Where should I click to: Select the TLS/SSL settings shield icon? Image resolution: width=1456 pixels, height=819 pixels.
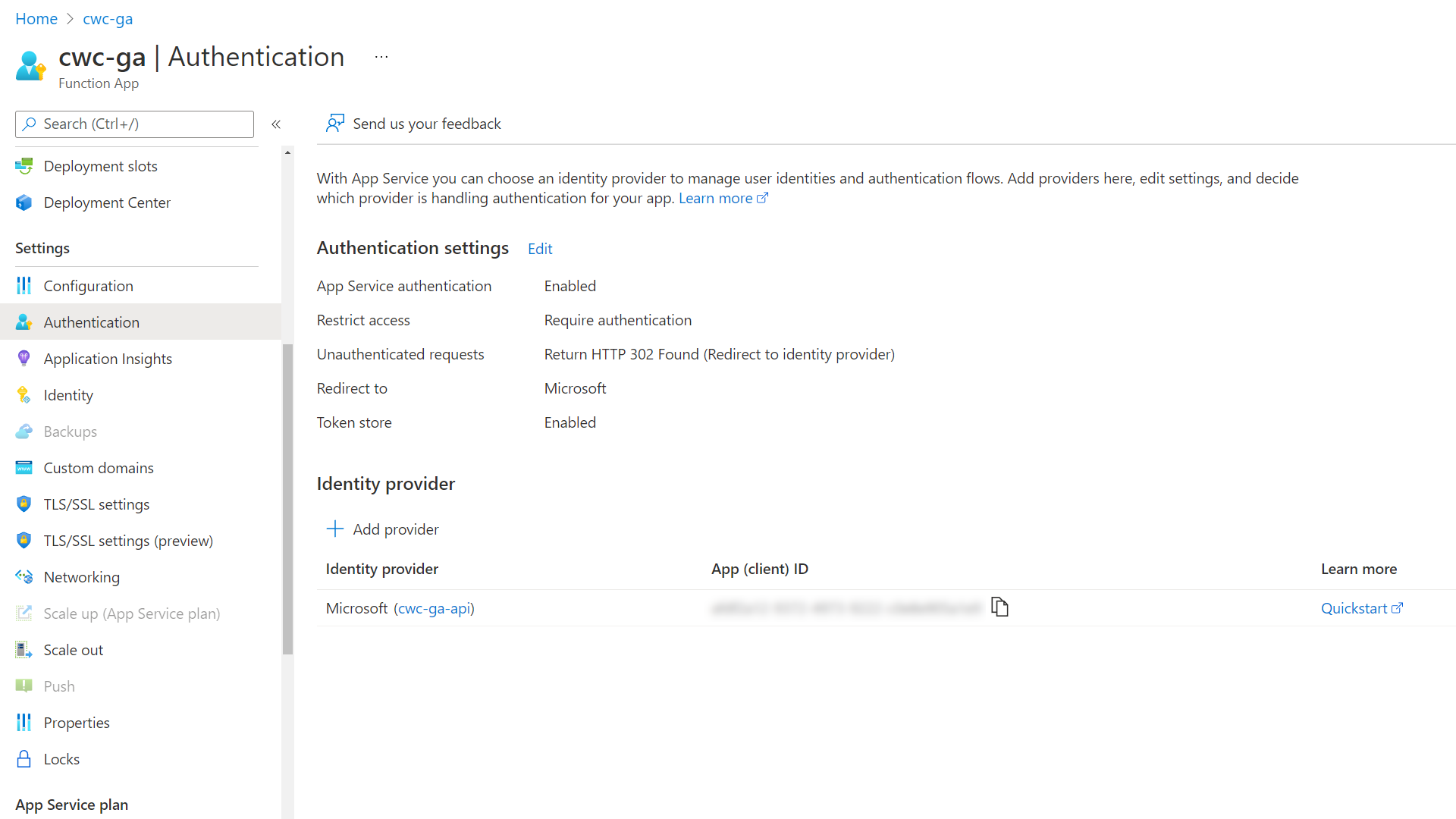pos(24,504)
